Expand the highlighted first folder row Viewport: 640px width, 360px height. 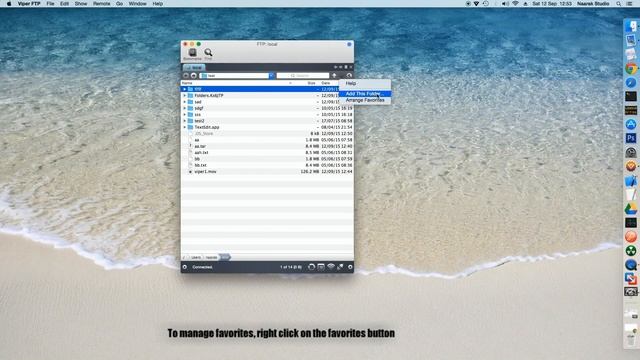point(184,89)
